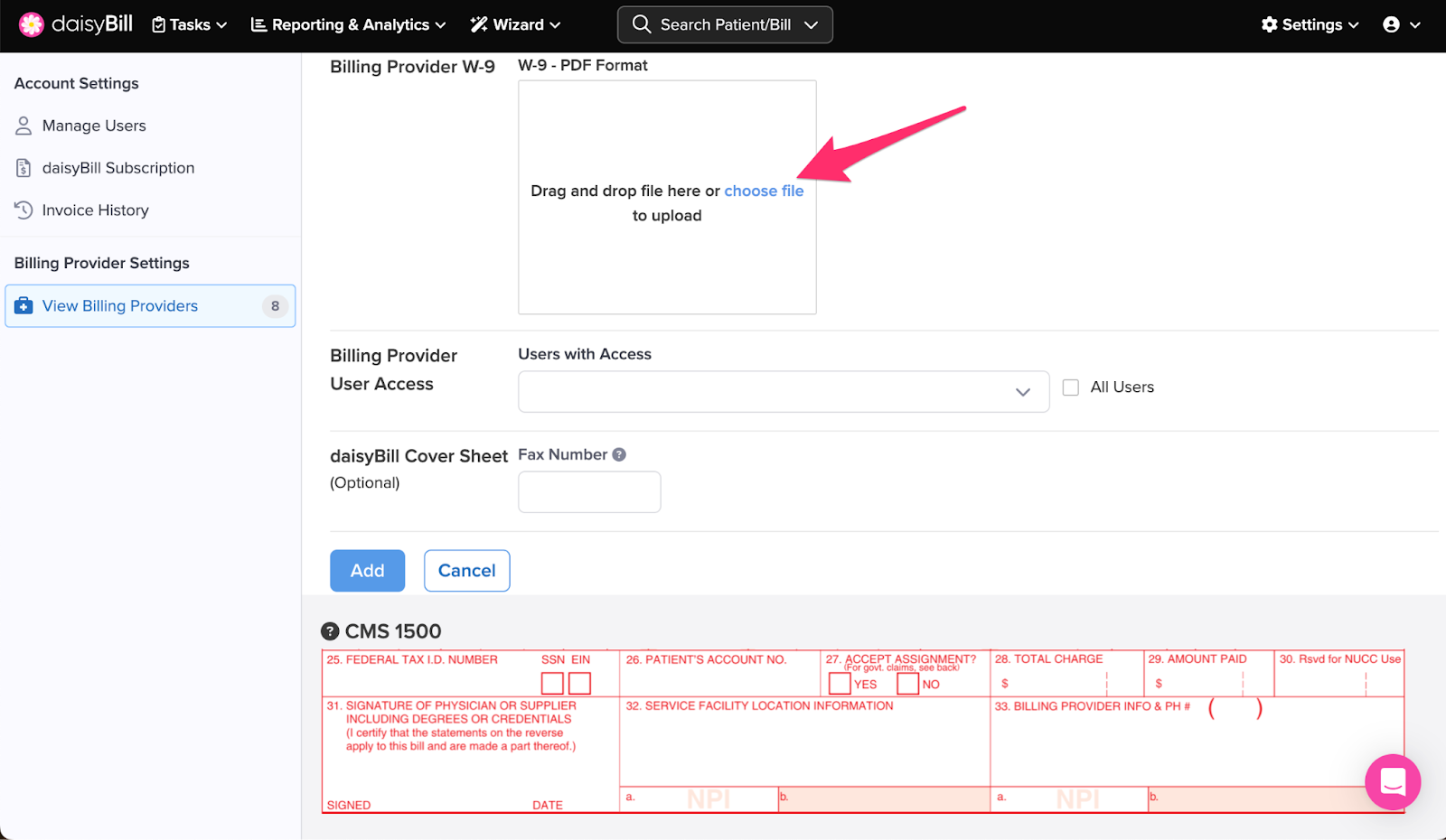Open the Settings gear menu
Viewport: 1446px width, 840px height.
pyautogui.click(x=1310, y=24)
